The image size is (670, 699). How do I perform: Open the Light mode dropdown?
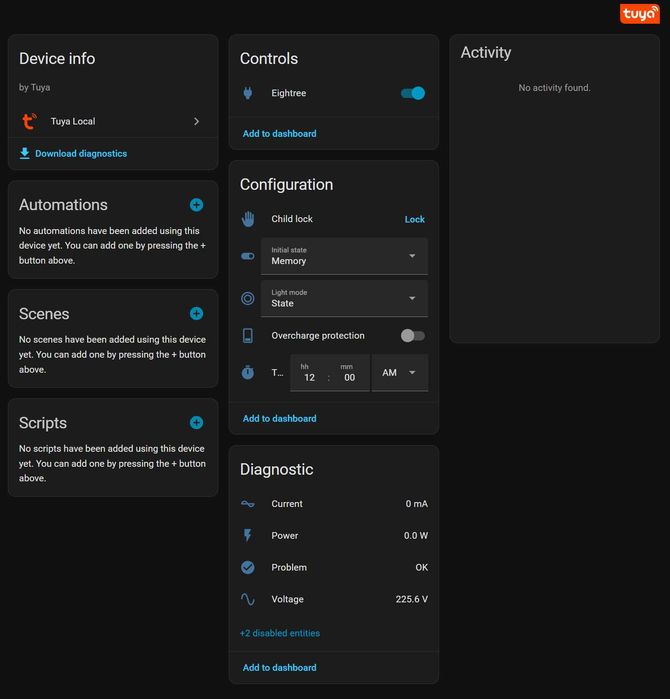tap(345, 298)
